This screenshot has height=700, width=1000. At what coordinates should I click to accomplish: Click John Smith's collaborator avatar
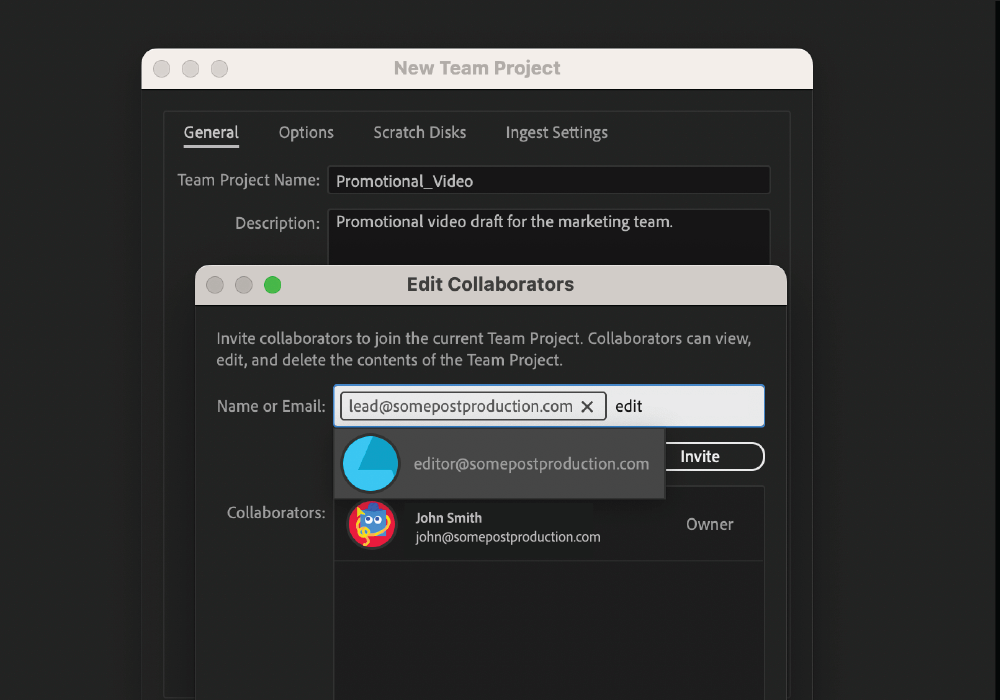(x=371, y=524)
